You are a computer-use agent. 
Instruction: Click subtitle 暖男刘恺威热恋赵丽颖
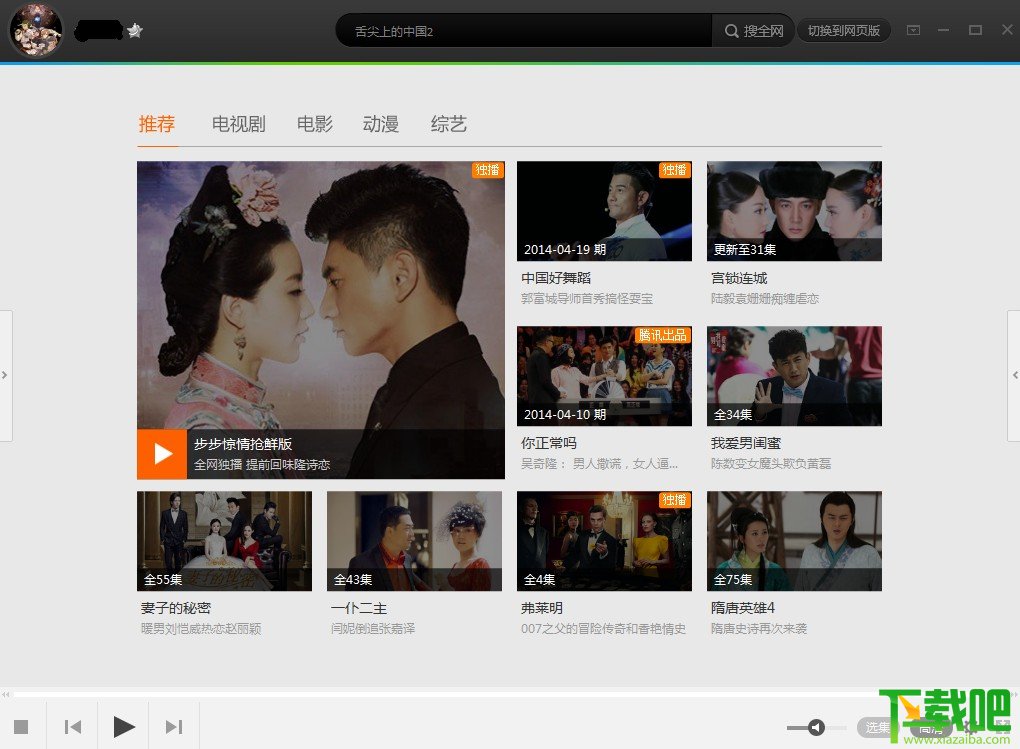tap(201, 629)
